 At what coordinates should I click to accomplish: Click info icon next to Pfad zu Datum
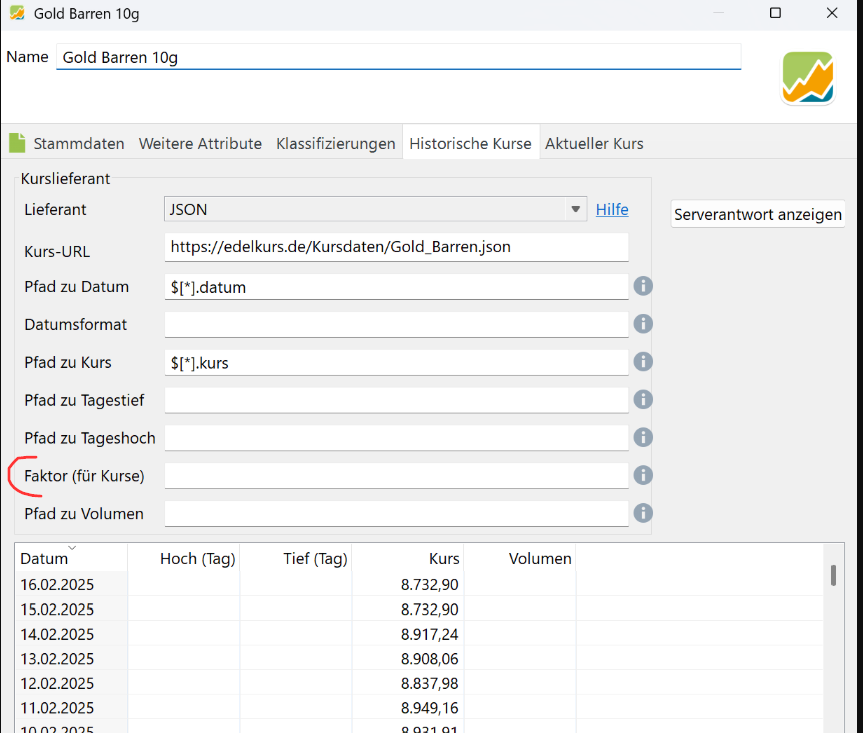643,287
